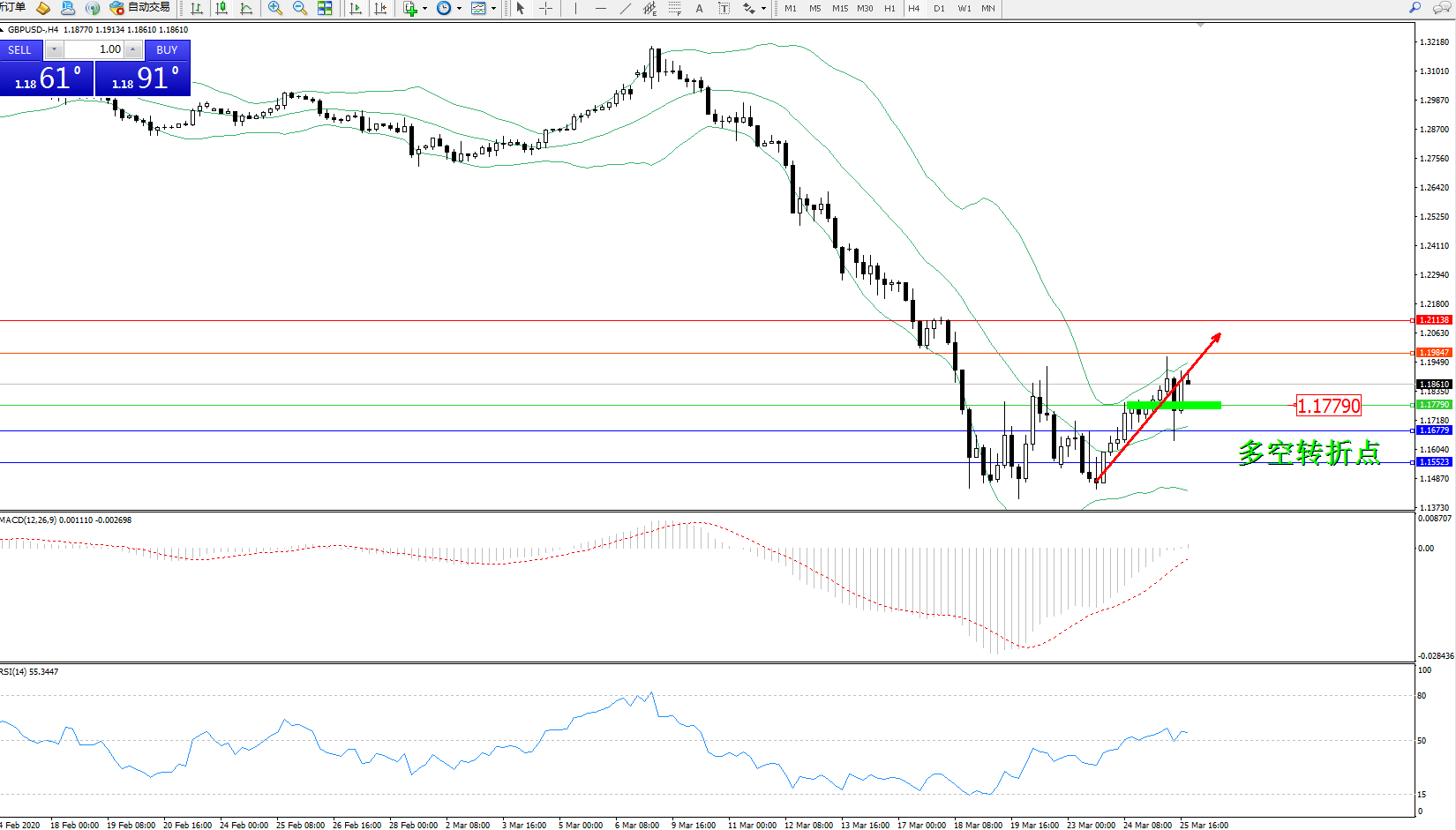
Task: Select the text label 'A' tool
Action: (x=700, y=8)
